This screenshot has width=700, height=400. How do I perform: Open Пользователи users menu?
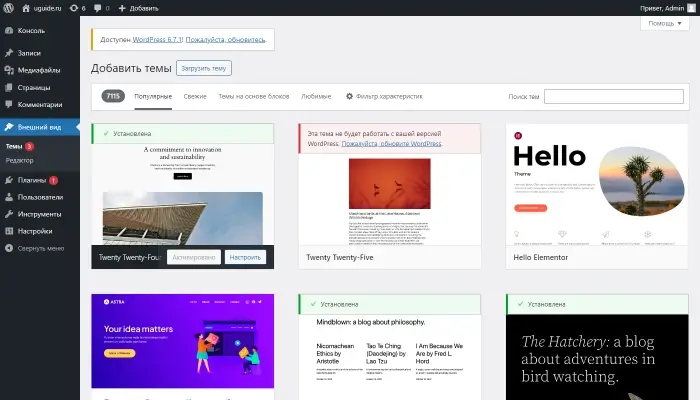[40, 197]
